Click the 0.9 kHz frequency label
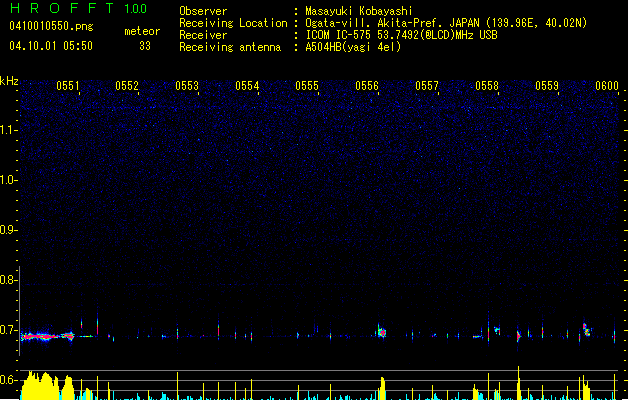 tap(8, 230)
